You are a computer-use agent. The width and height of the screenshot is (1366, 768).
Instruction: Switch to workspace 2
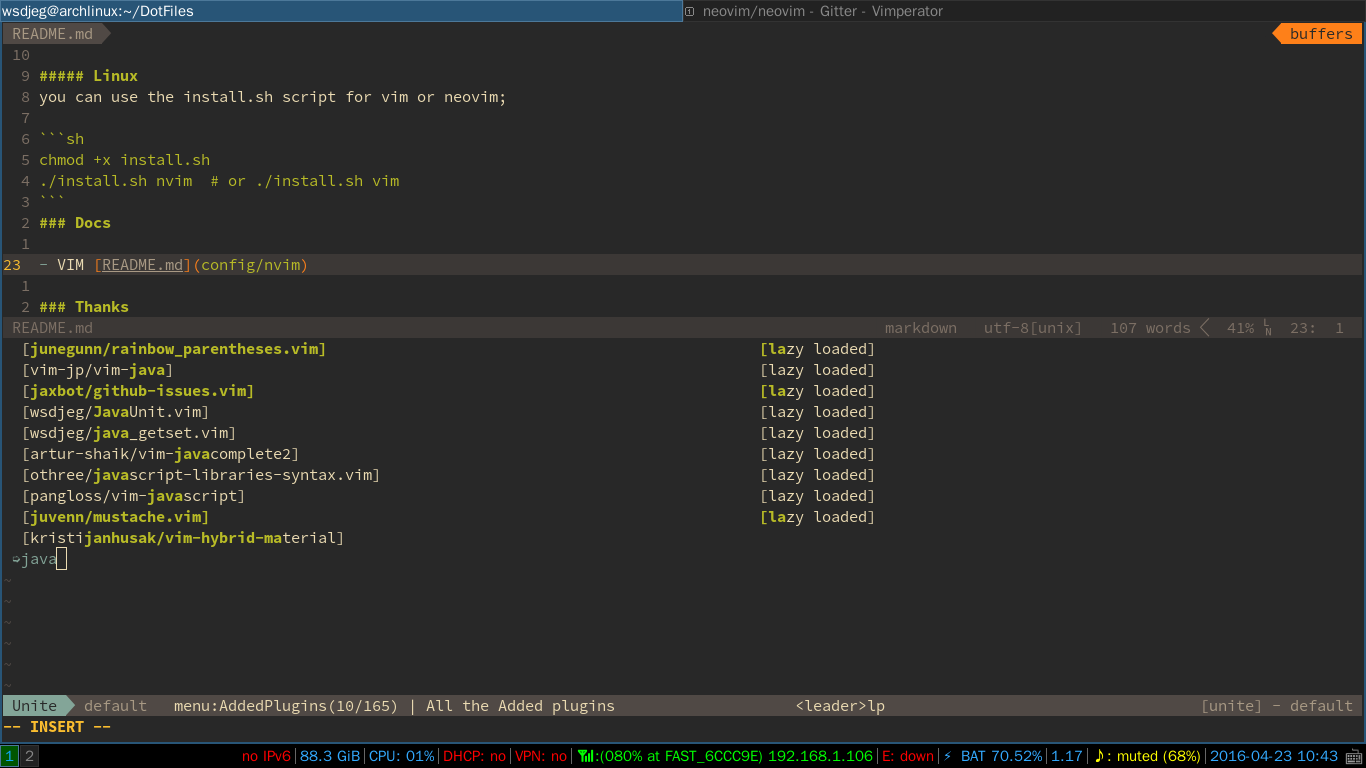pyautogui.click(x=29, y=756)
